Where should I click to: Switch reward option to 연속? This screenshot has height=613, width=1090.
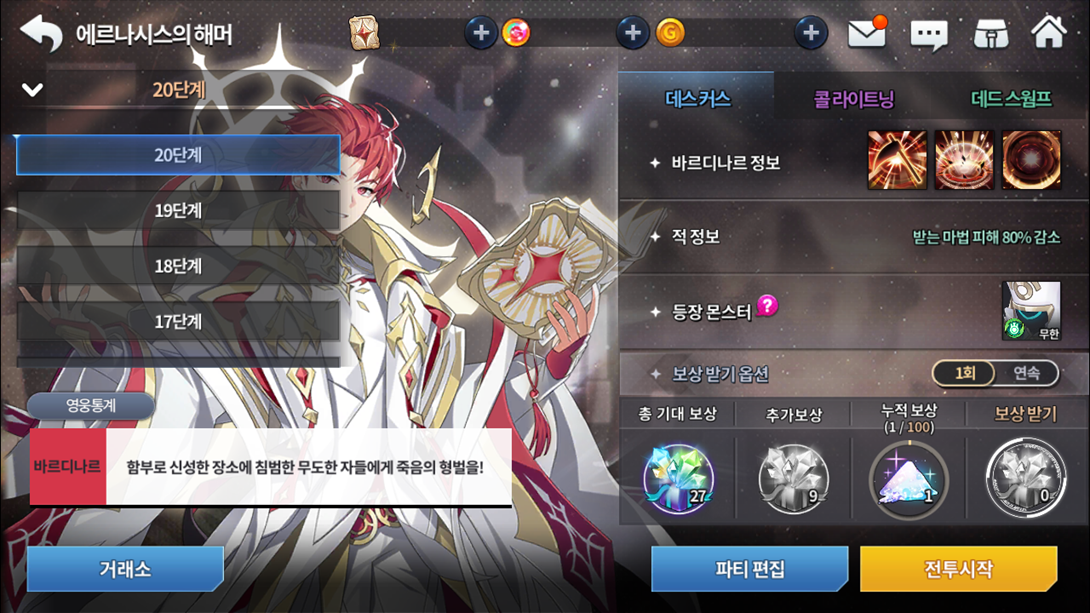click(x=1027, y=373)
